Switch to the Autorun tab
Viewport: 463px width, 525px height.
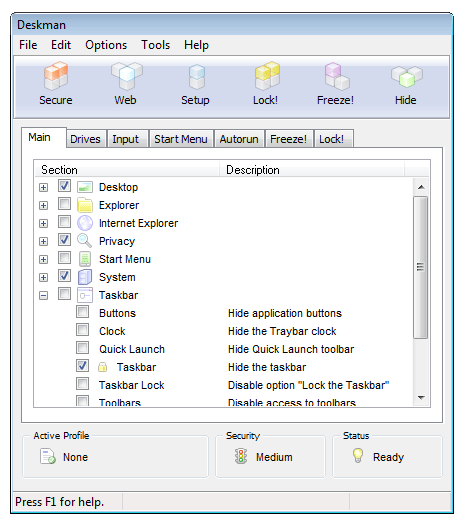pos(239,139)
